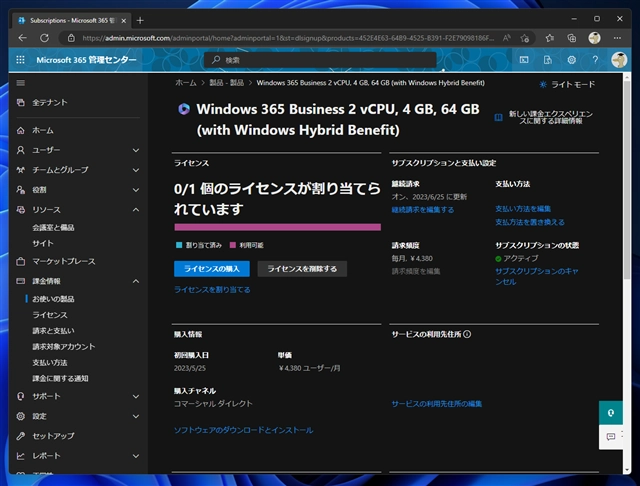Image resolution: width=640 pixels, height=486 pixels.
Task: Click the 検索 search box
Action: [x=320, y=60]
